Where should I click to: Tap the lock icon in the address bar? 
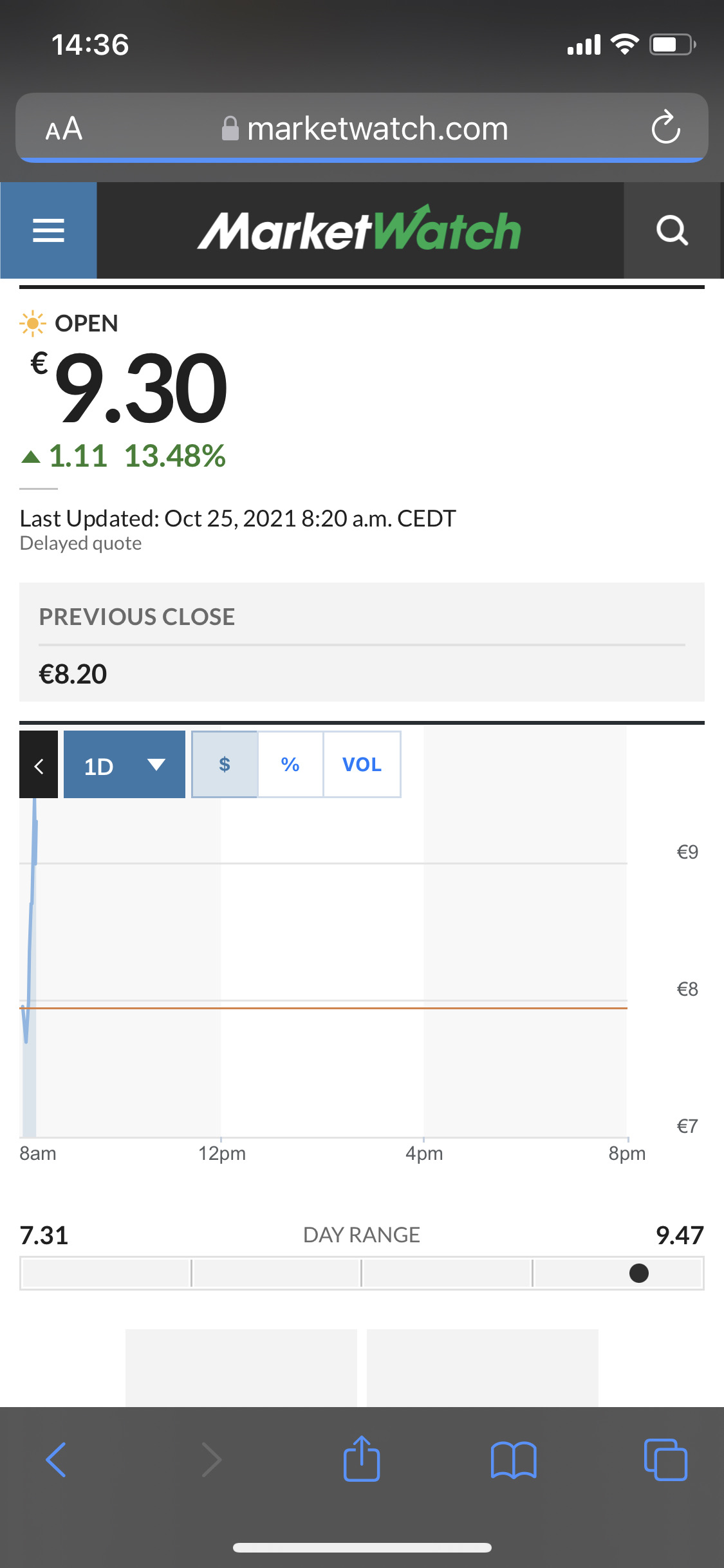[x=230, y=128]
